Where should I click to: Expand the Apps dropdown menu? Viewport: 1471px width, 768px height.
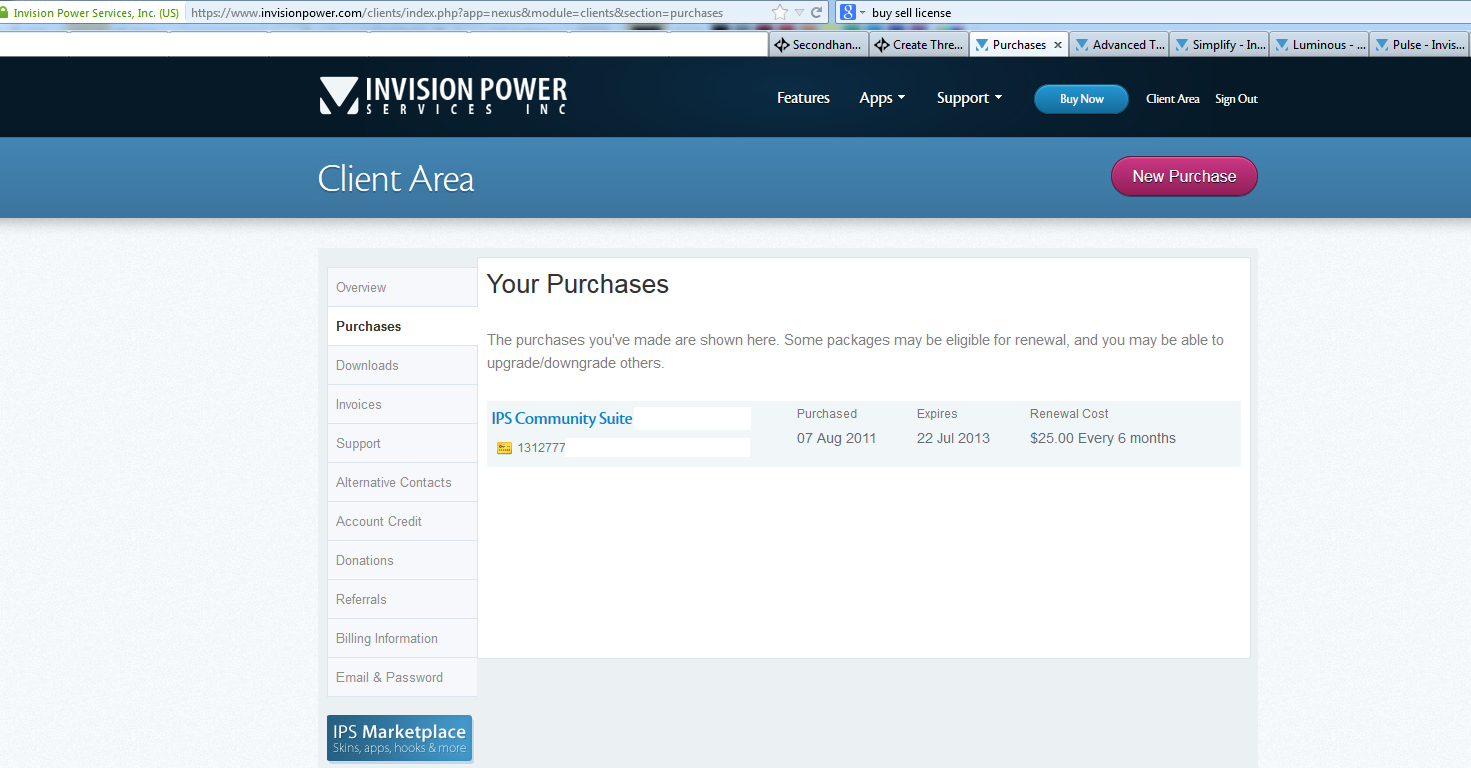882,98
